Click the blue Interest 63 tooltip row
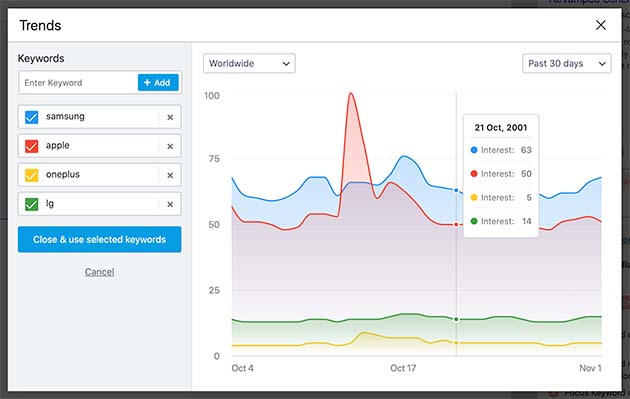 point(501,150)
